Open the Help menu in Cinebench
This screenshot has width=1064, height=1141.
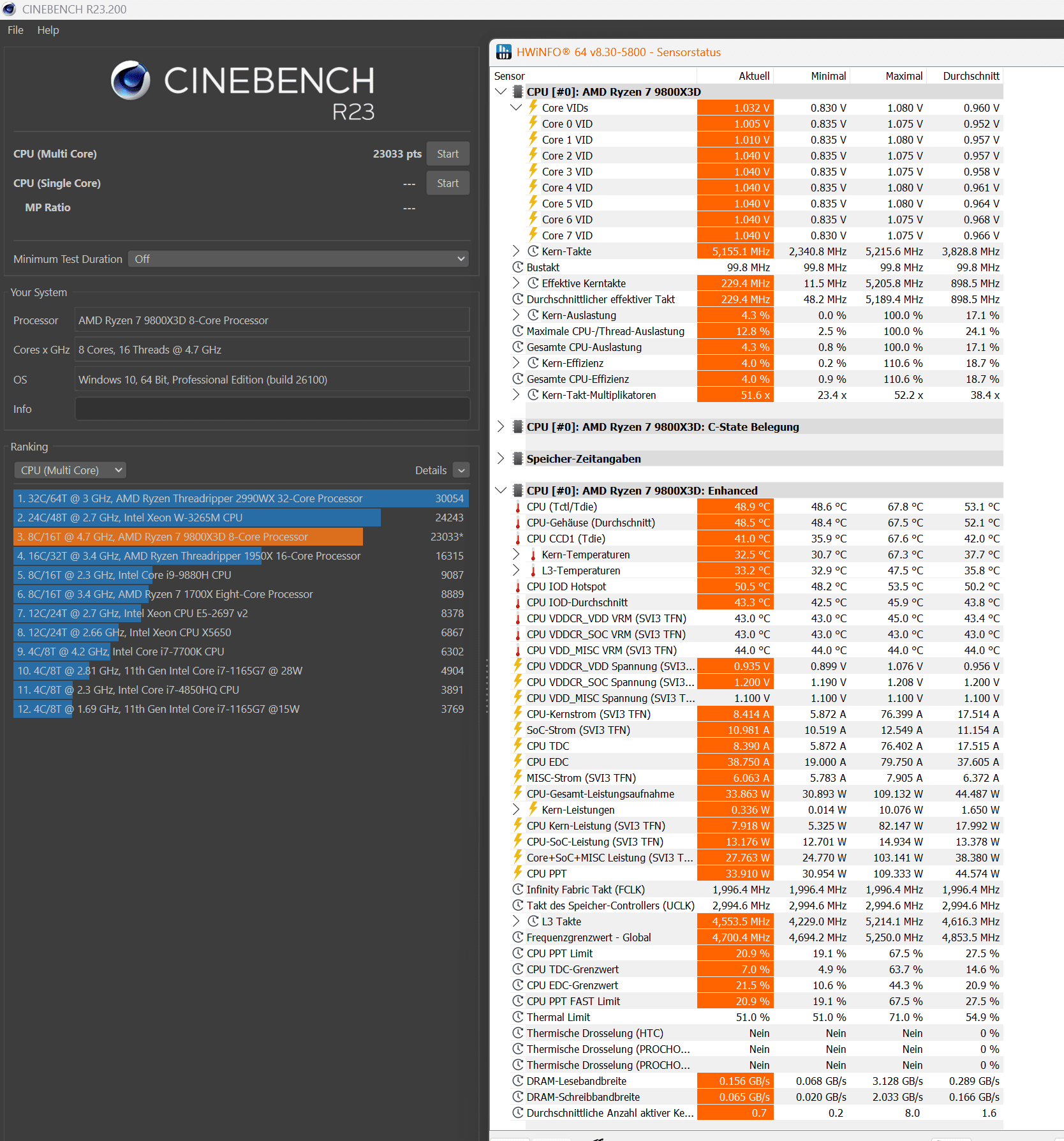click(48, 30)
